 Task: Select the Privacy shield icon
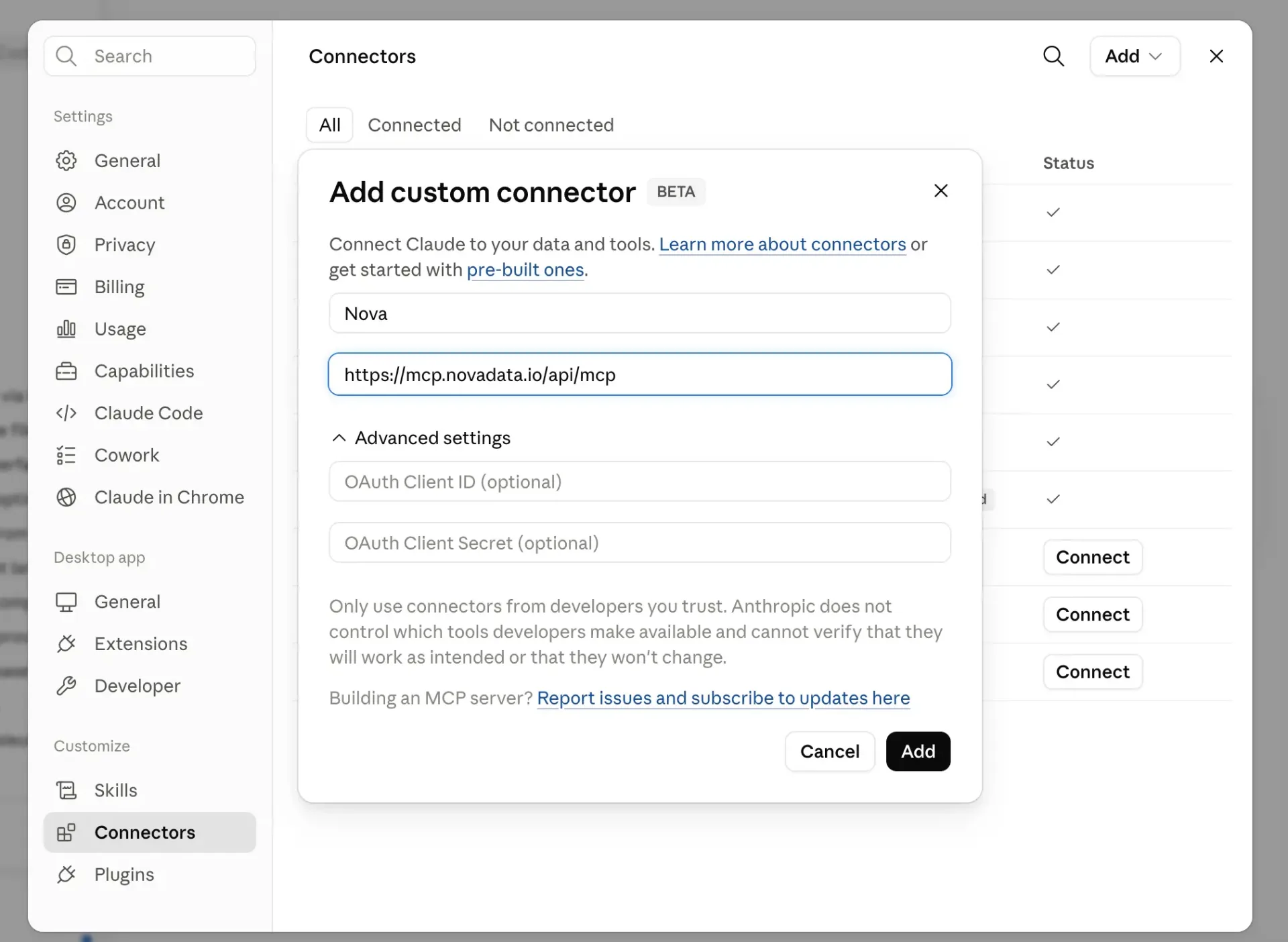(x=66, y=245)
